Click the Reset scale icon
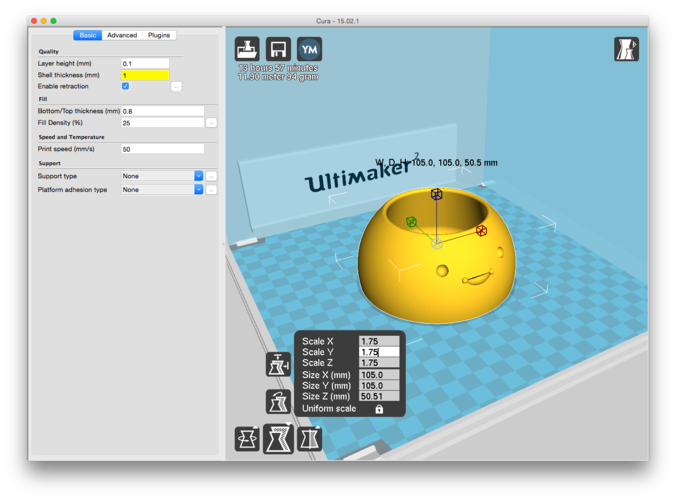 click(x=278, y=402)
